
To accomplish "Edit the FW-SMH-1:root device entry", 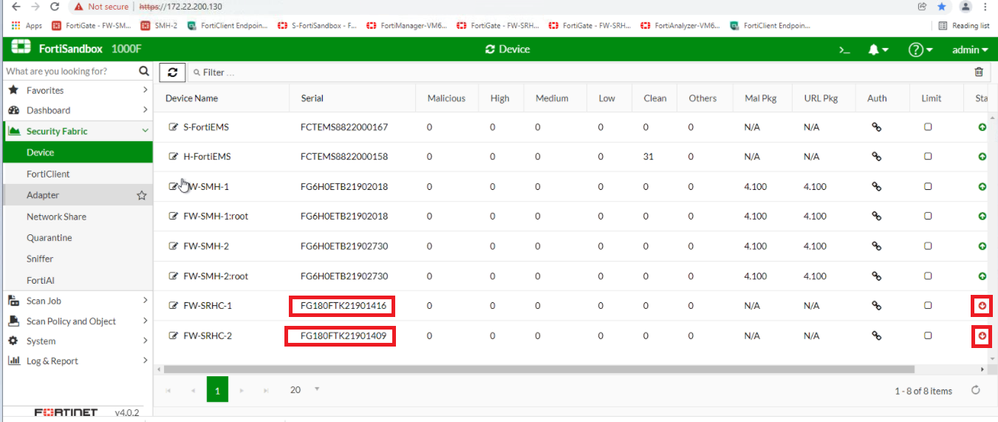I will coord(172,216).
